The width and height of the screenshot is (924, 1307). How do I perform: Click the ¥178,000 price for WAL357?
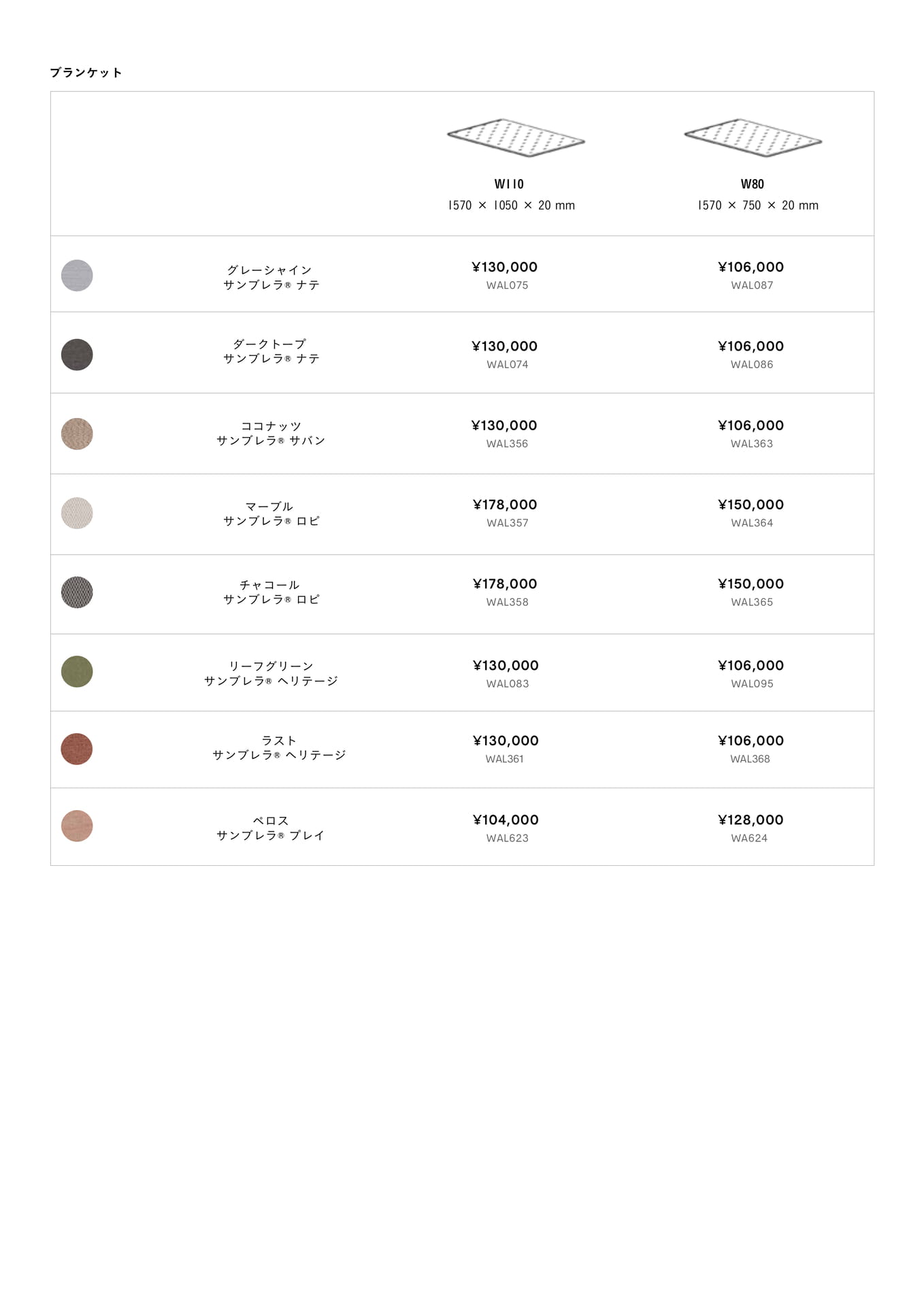(505, 504)
